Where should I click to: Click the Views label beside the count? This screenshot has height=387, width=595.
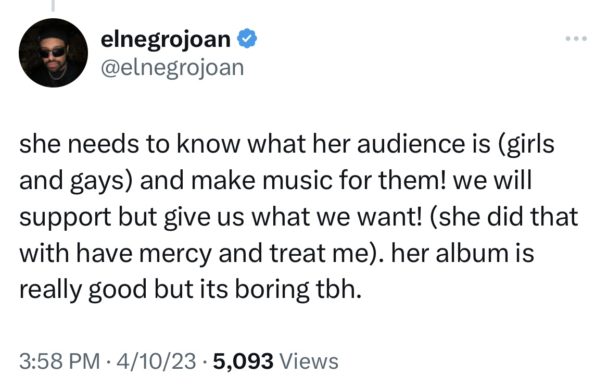309,361
